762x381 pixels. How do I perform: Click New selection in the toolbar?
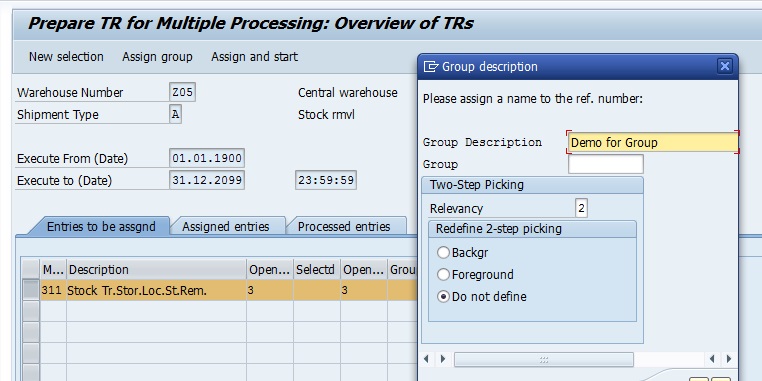coord(66,57)
